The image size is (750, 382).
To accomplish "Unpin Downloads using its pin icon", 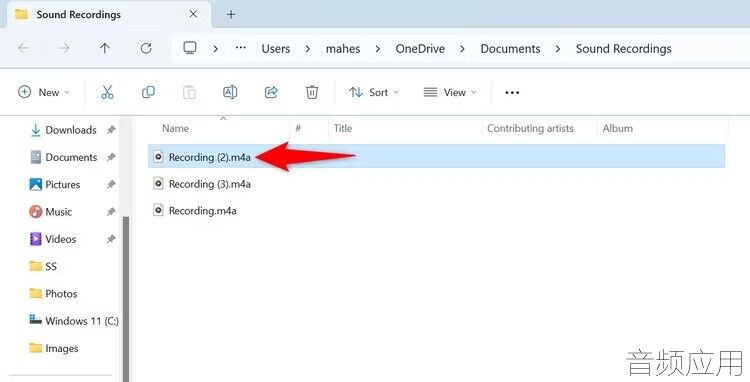I will pyautogui.click(x=111, y=130).
